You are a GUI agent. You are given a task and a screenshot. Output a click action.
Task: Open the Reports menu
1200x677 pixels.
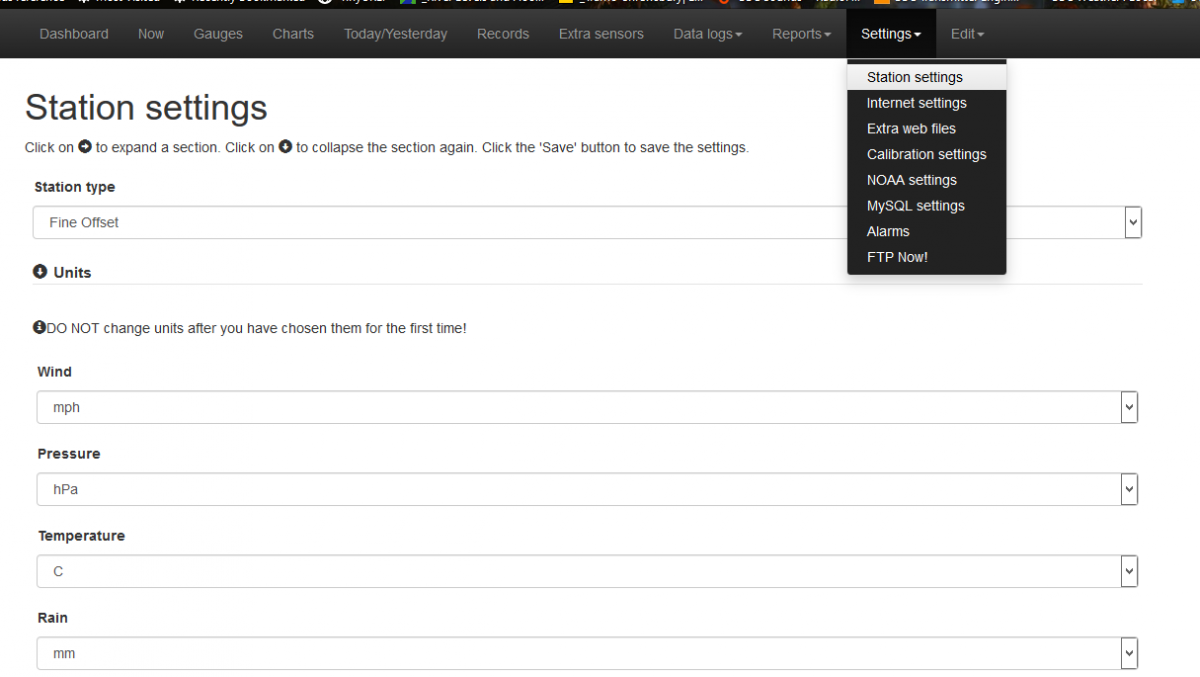(x=801, y=33)
